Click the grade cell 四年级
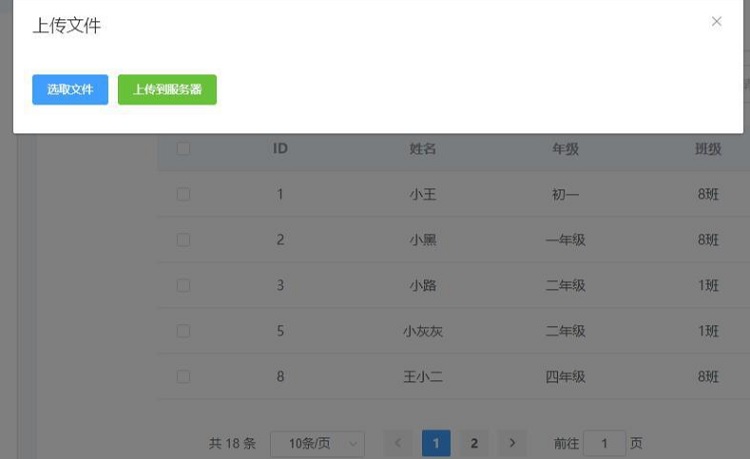750x459 pixels. 565,377
